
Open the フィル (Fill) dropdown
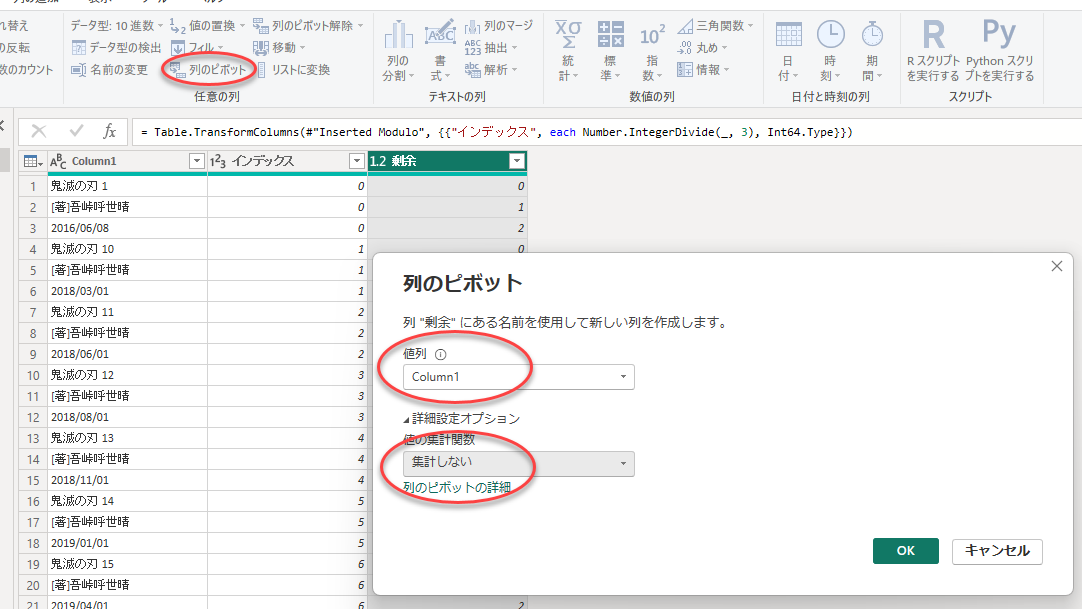pos(197,48)
